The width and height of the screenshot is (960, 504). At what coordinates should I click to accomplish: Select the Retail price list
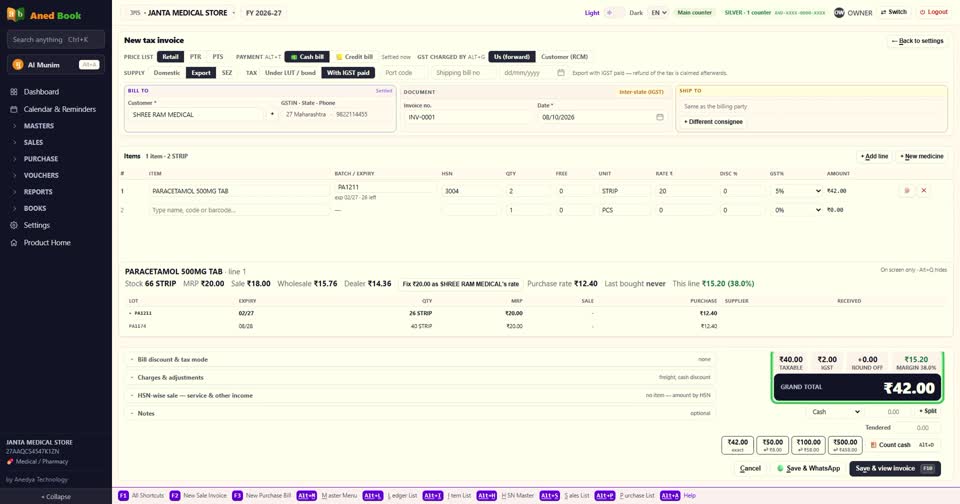tap(170, 57)
